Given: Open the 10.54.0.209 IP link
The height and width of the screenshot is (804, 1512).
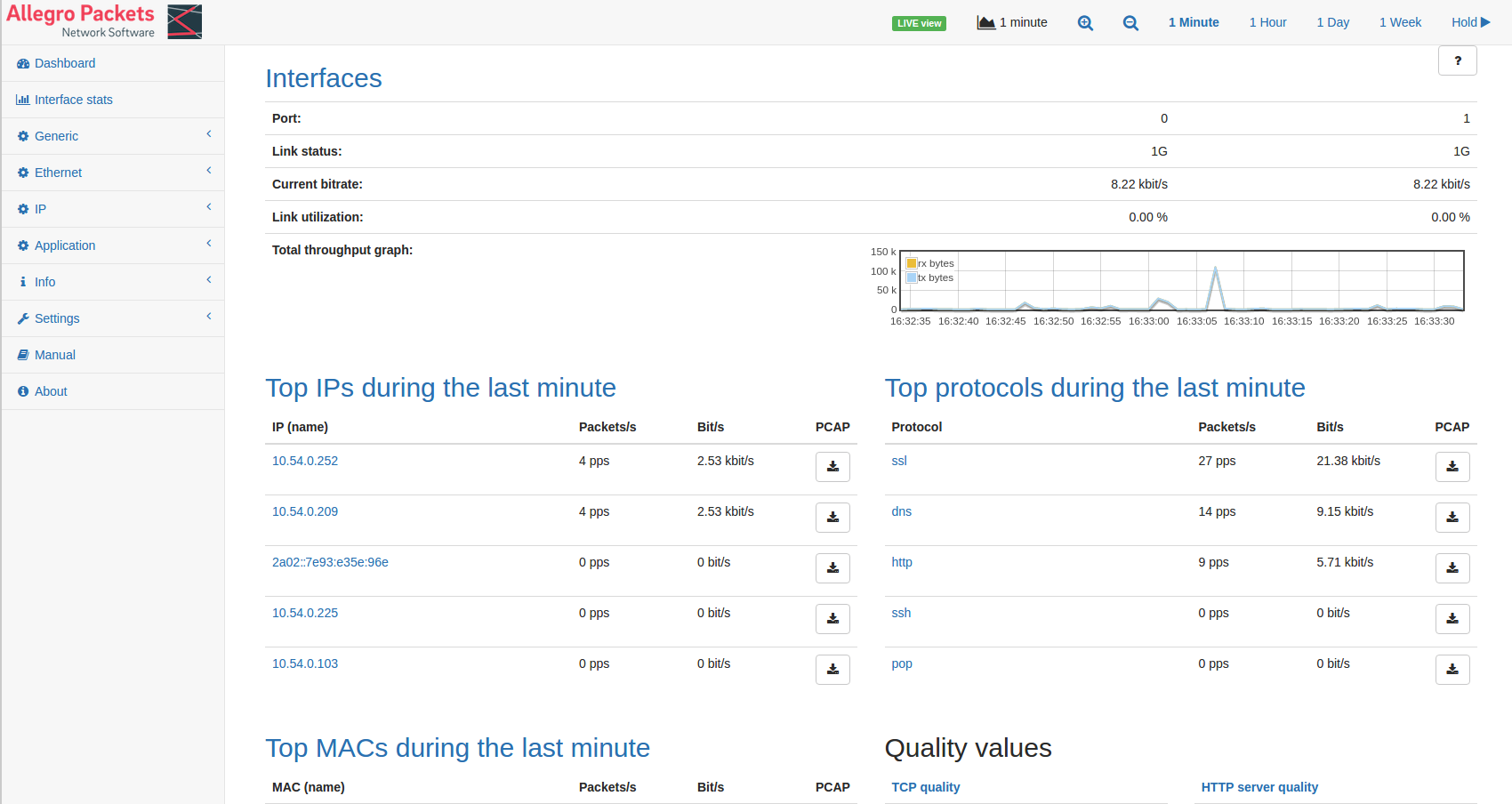Looking at the screenshot, I should click(x=305, y=511).
